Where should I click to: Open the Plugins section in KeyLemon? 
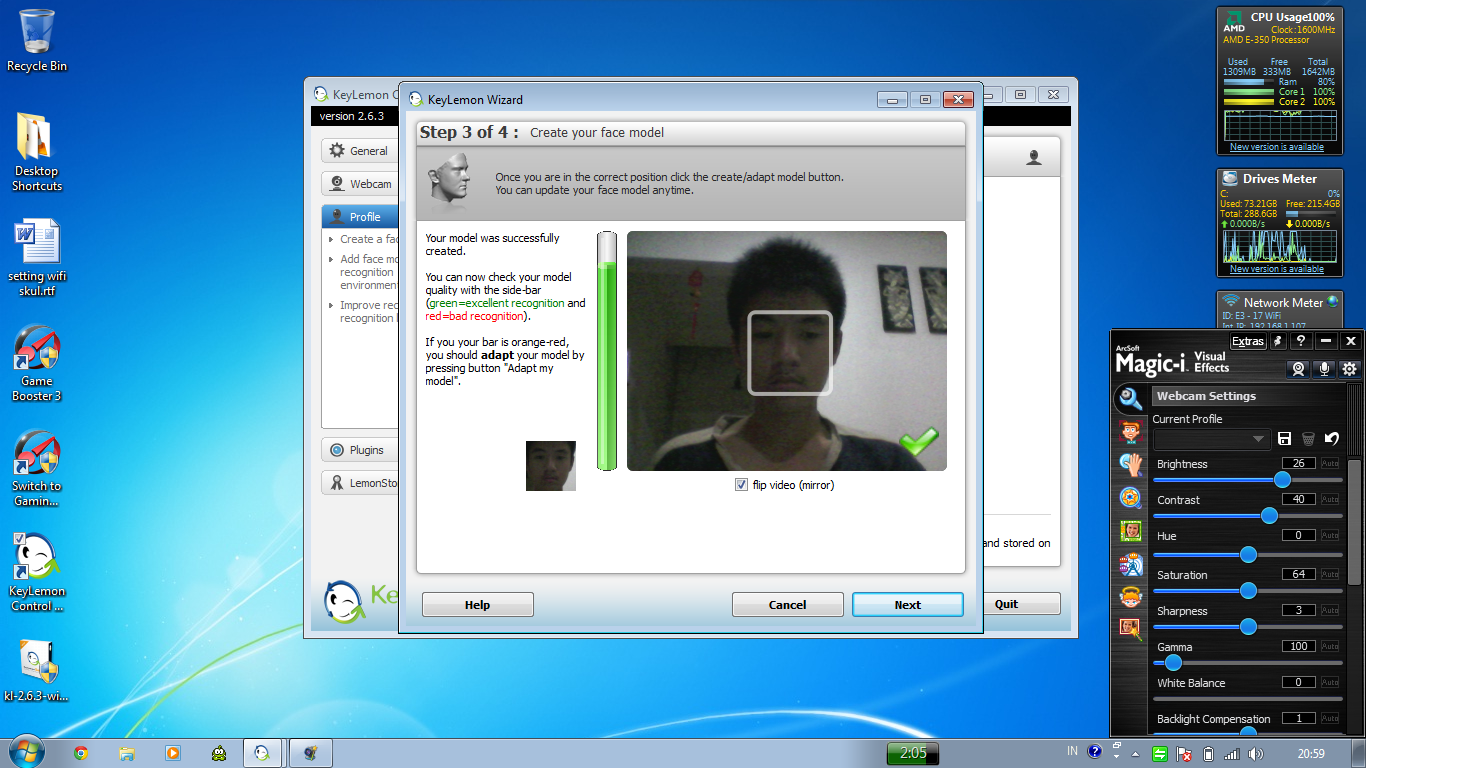click(360, 450)
